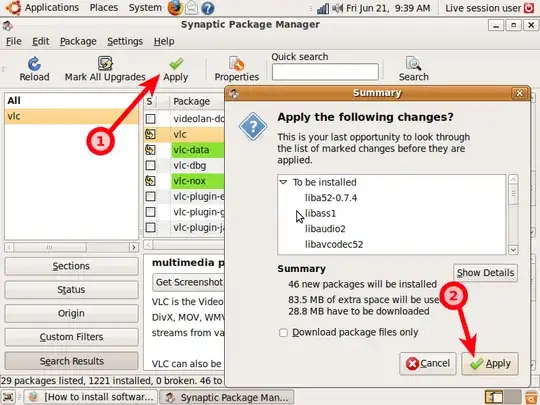Toggle the vlc-dbg package checkbox
540x405 pixels.
tap(150, 165)
